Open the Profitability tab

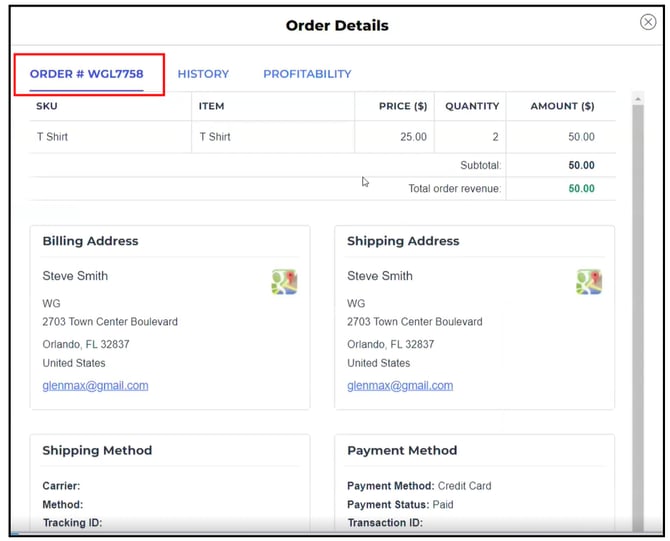point(307,74)
